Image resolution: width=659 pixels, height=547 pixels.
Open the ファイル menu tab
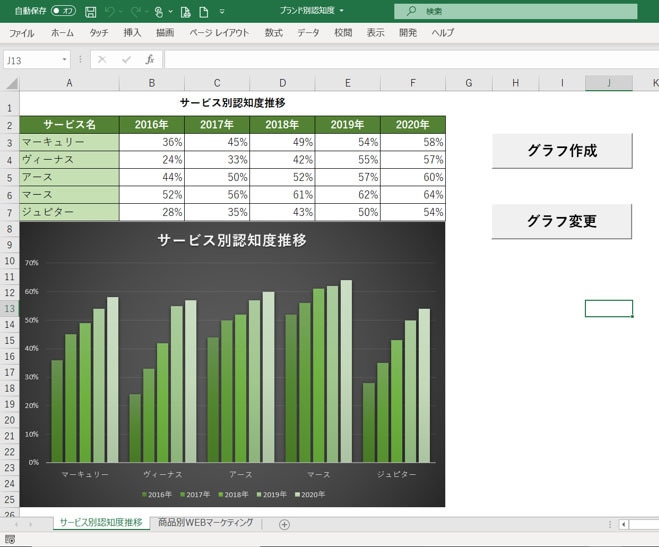point(21,33)
